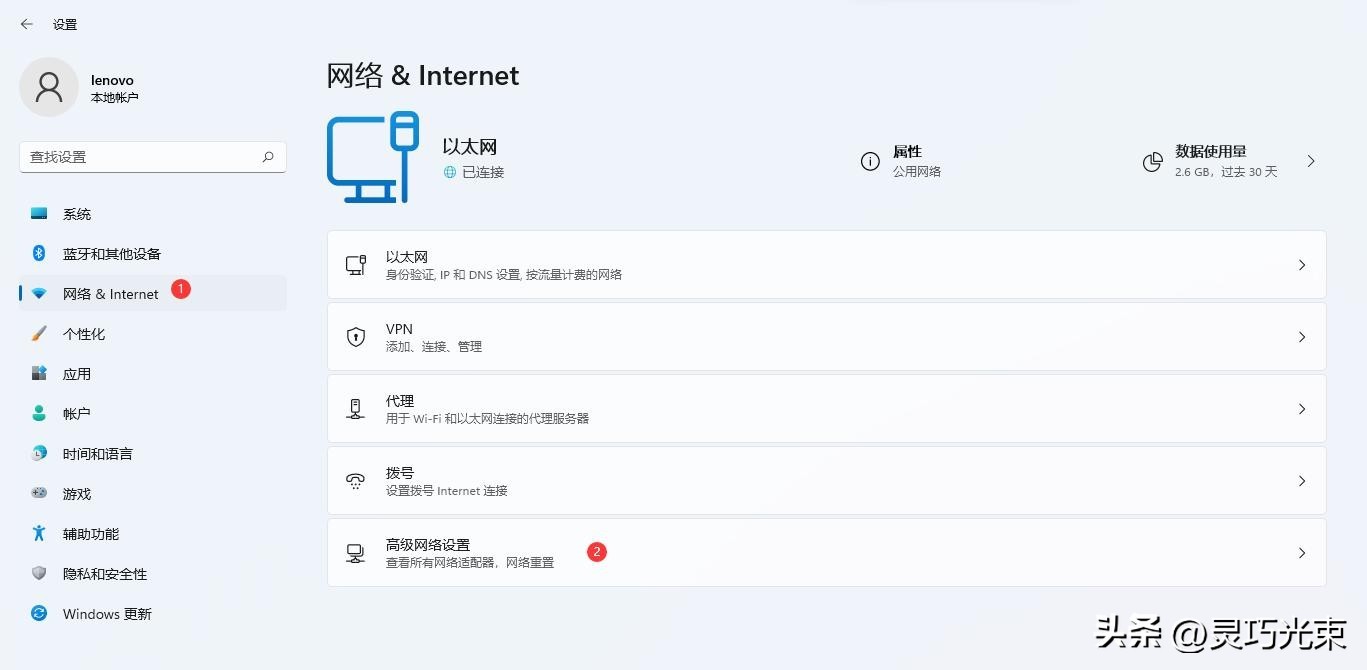Click the 拨号 dial-up phone icon
The image size is (1367, 670).
click(x=356, y=480)
